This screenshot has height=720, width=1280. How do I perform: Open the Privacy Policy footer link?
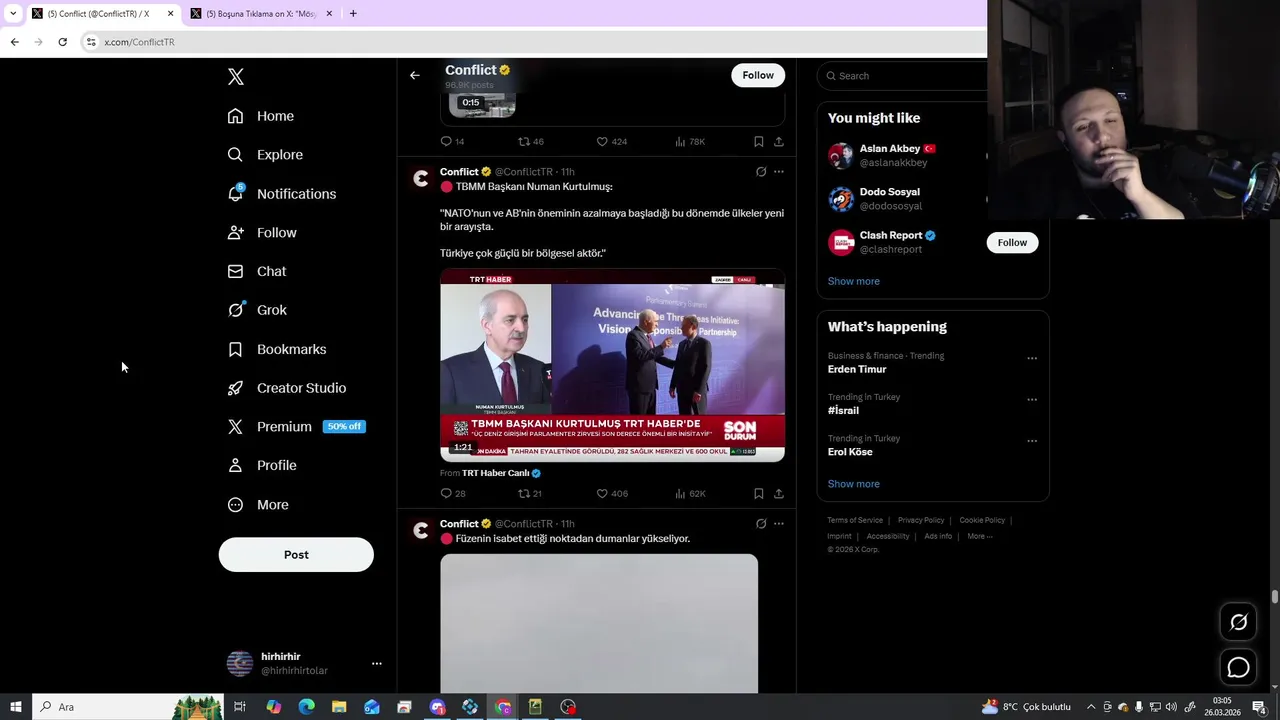[x=921, y=520]
